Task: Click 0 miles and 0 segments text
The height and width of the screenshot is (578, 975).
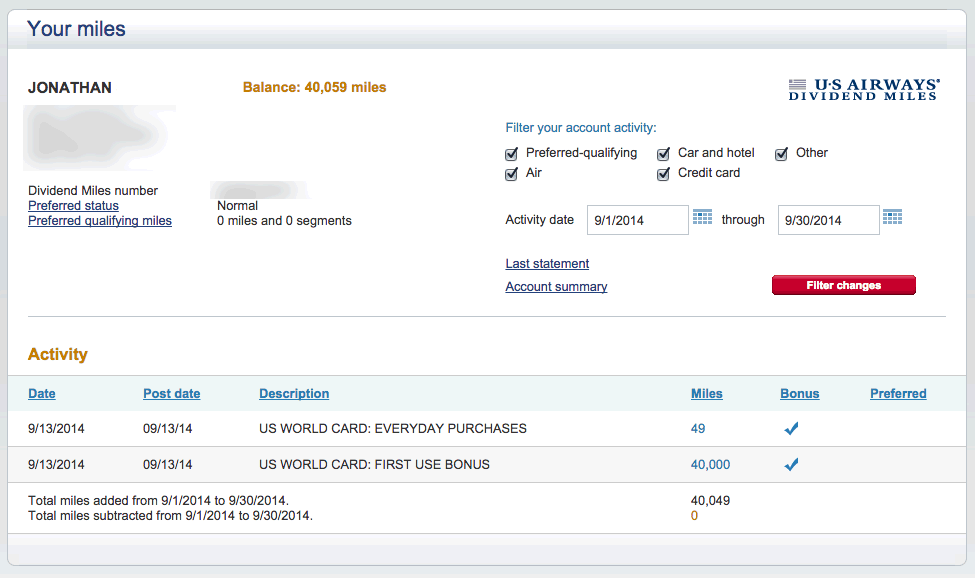Action: pyautogui.click(x=284, y=221)
